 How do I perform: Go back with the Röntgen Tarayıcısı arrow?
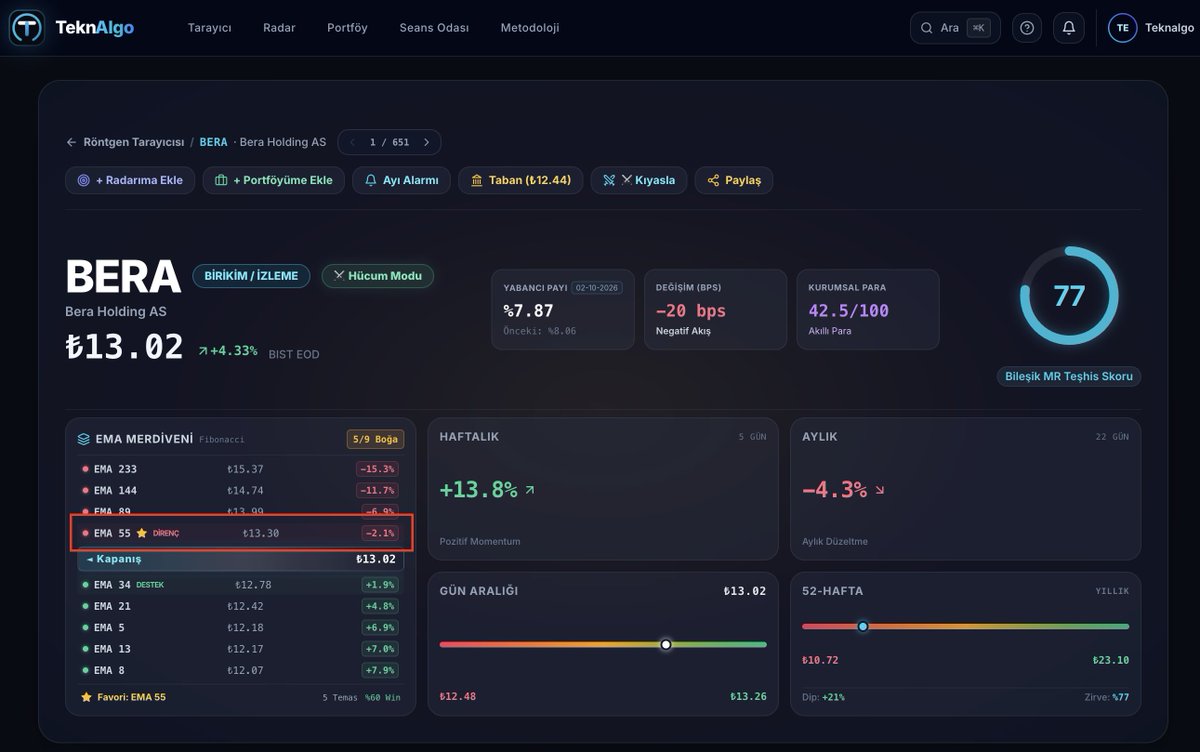71,142
